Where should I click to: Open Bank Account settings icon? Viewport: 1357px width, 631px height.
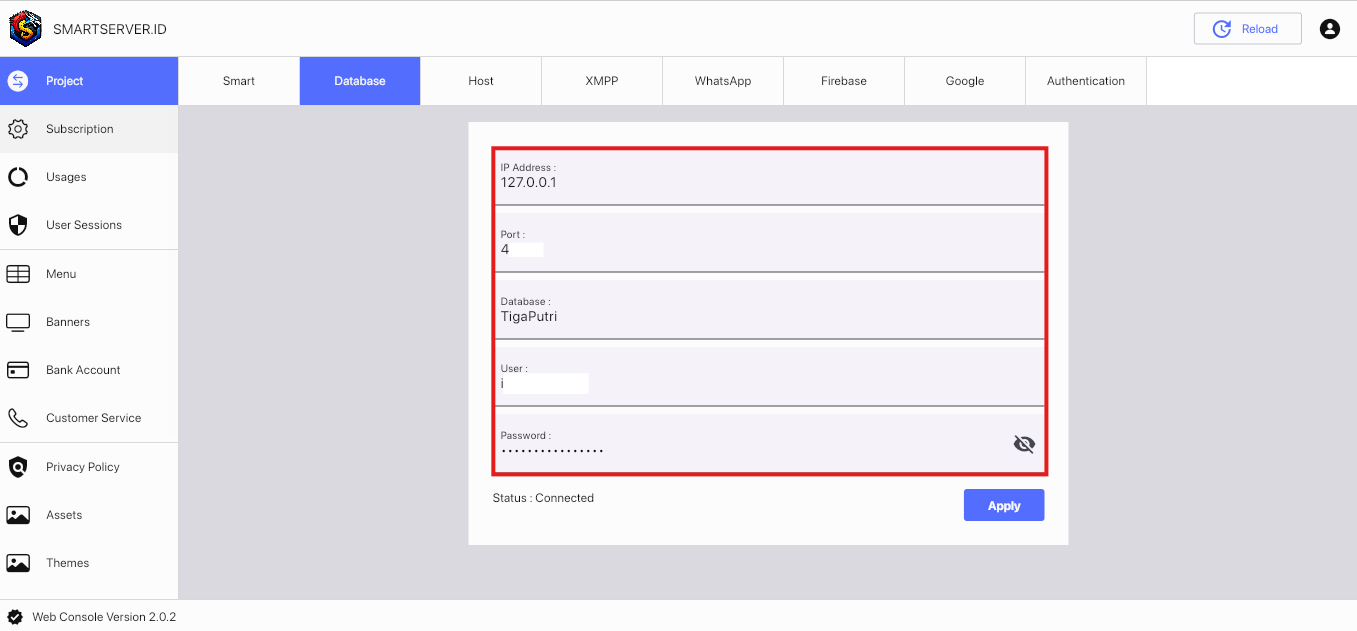18,369
